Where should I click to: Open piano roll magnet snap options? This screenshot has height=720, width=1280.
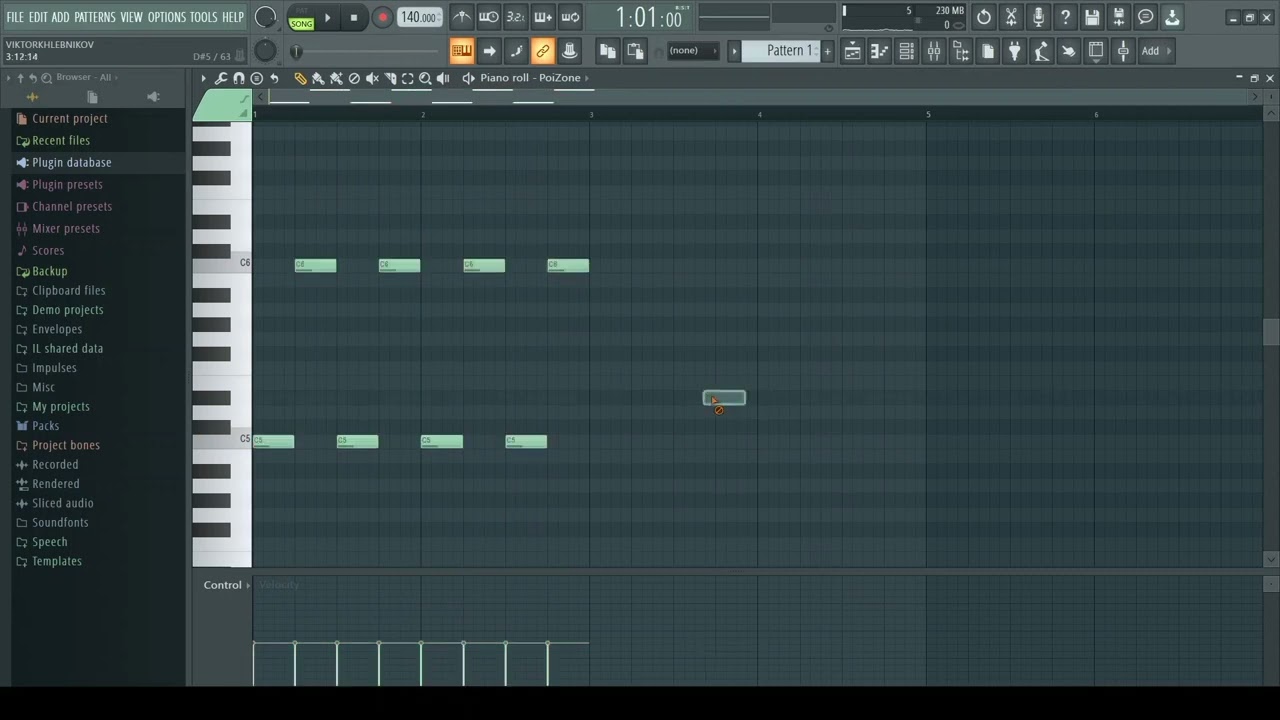[239, 78]
